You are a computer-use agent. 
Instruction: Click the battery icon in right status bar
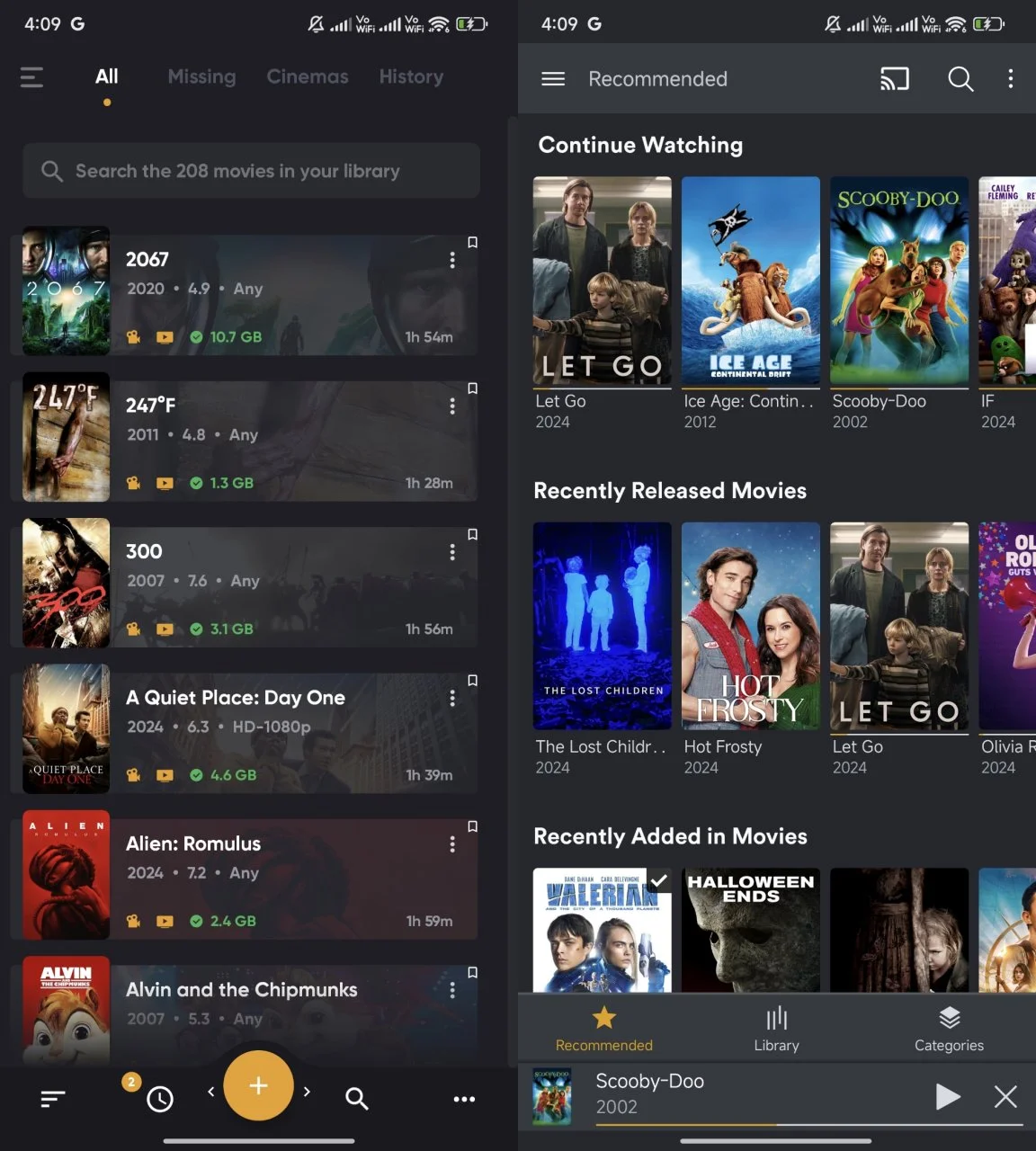click(x=988, y=24)
